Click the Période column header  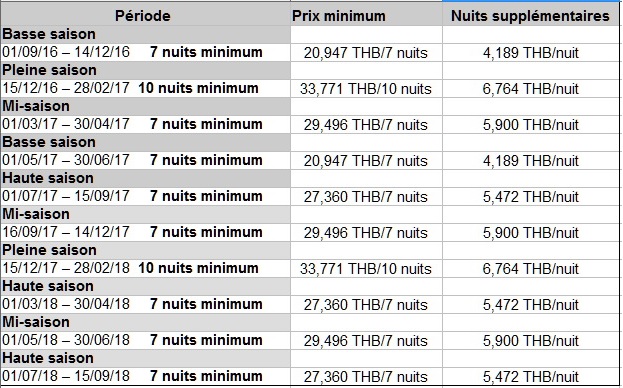(x=143, y=16)
